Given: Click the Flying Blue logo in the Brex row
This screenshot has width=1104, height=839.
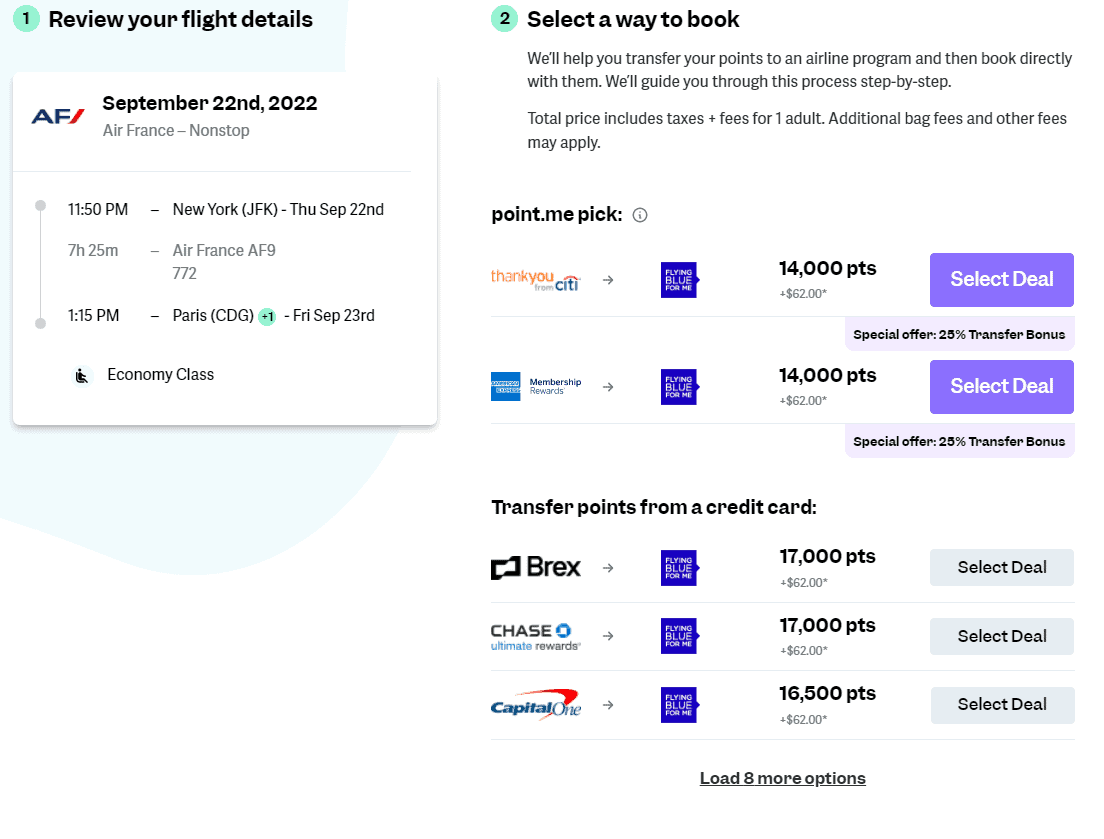Looking at the screenshot, I should (x=679, y=567).
